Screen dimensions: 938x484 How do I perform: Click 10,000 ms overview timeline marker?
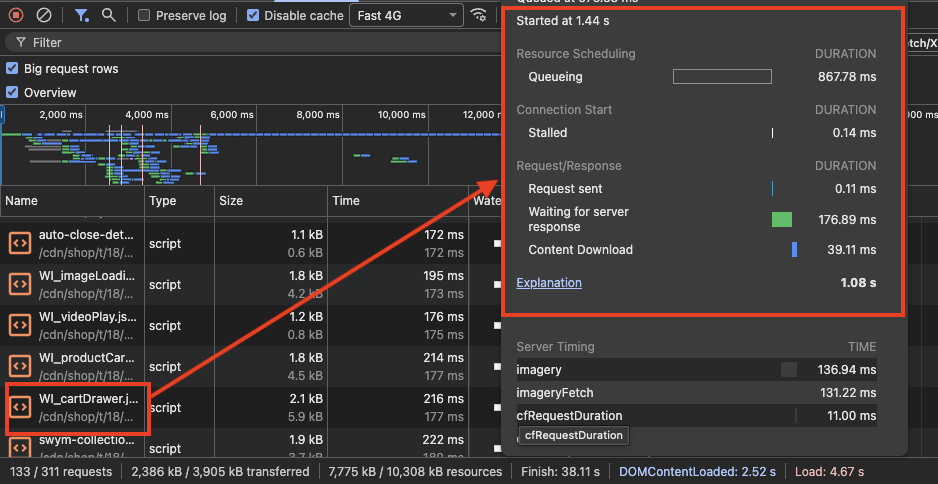click(401, 114)
